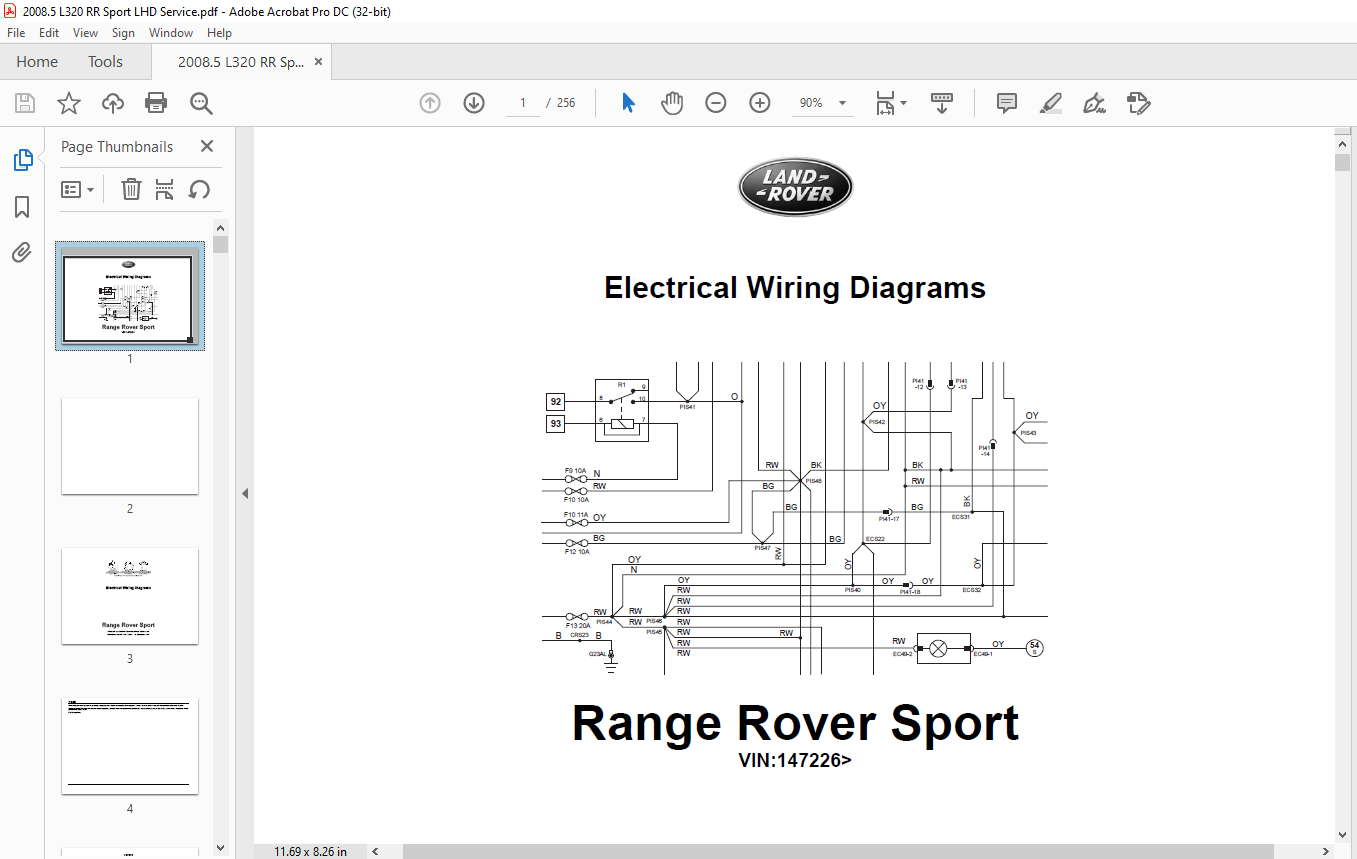Switch to the Tools tab
Screen dimensions: 1357x859
[105, 62]
